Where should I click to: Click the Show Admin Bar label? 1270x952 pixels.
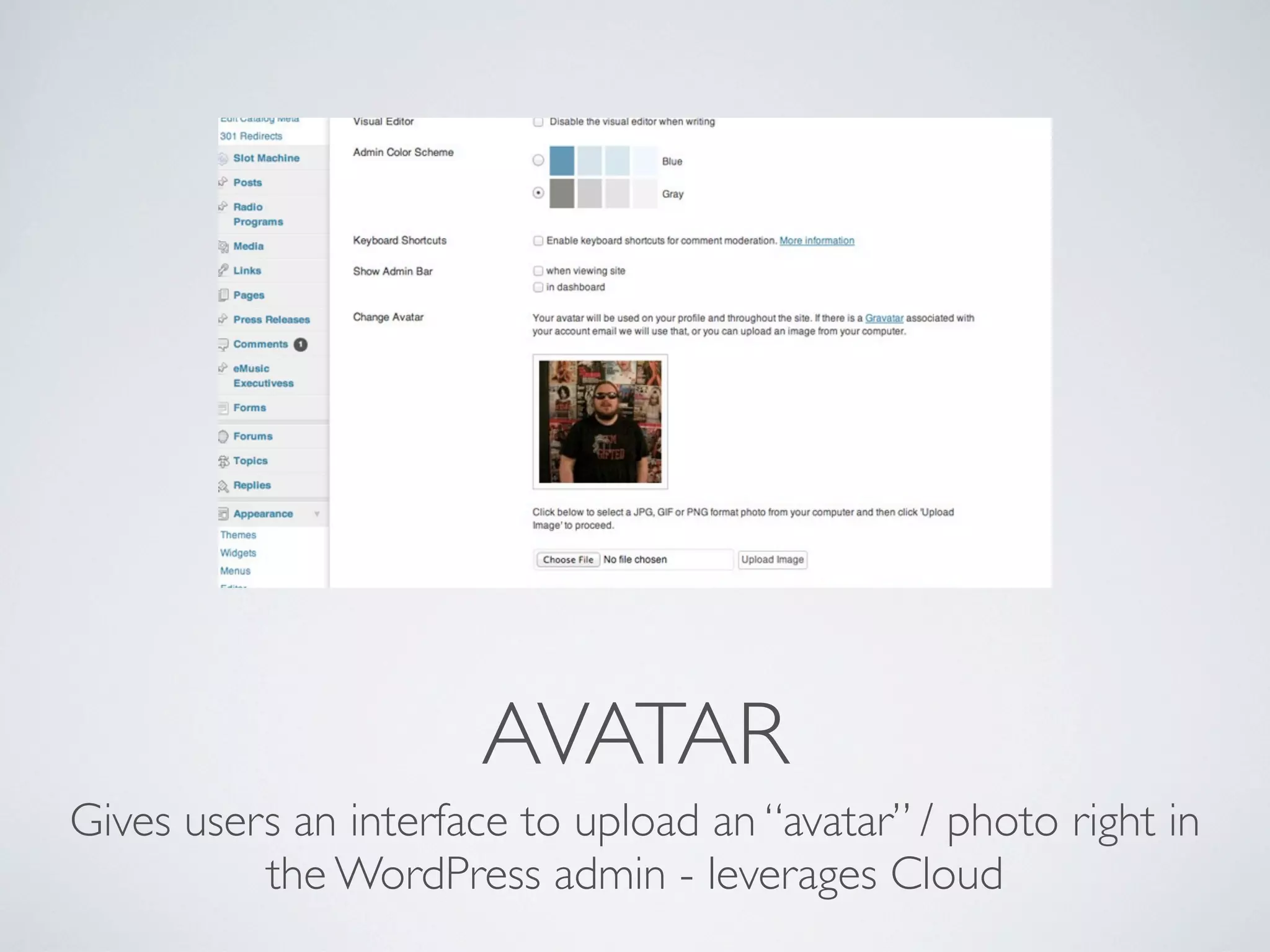[393, 271]
